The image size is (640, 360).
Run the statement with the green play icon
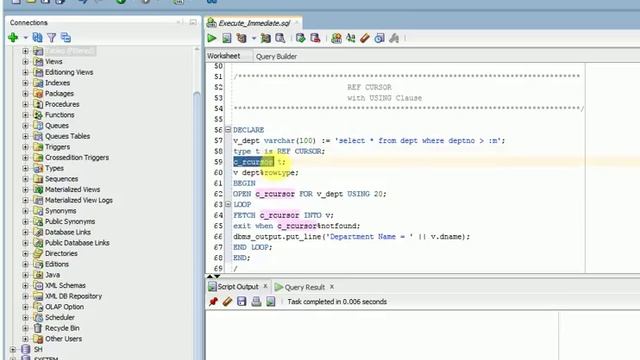211,38
